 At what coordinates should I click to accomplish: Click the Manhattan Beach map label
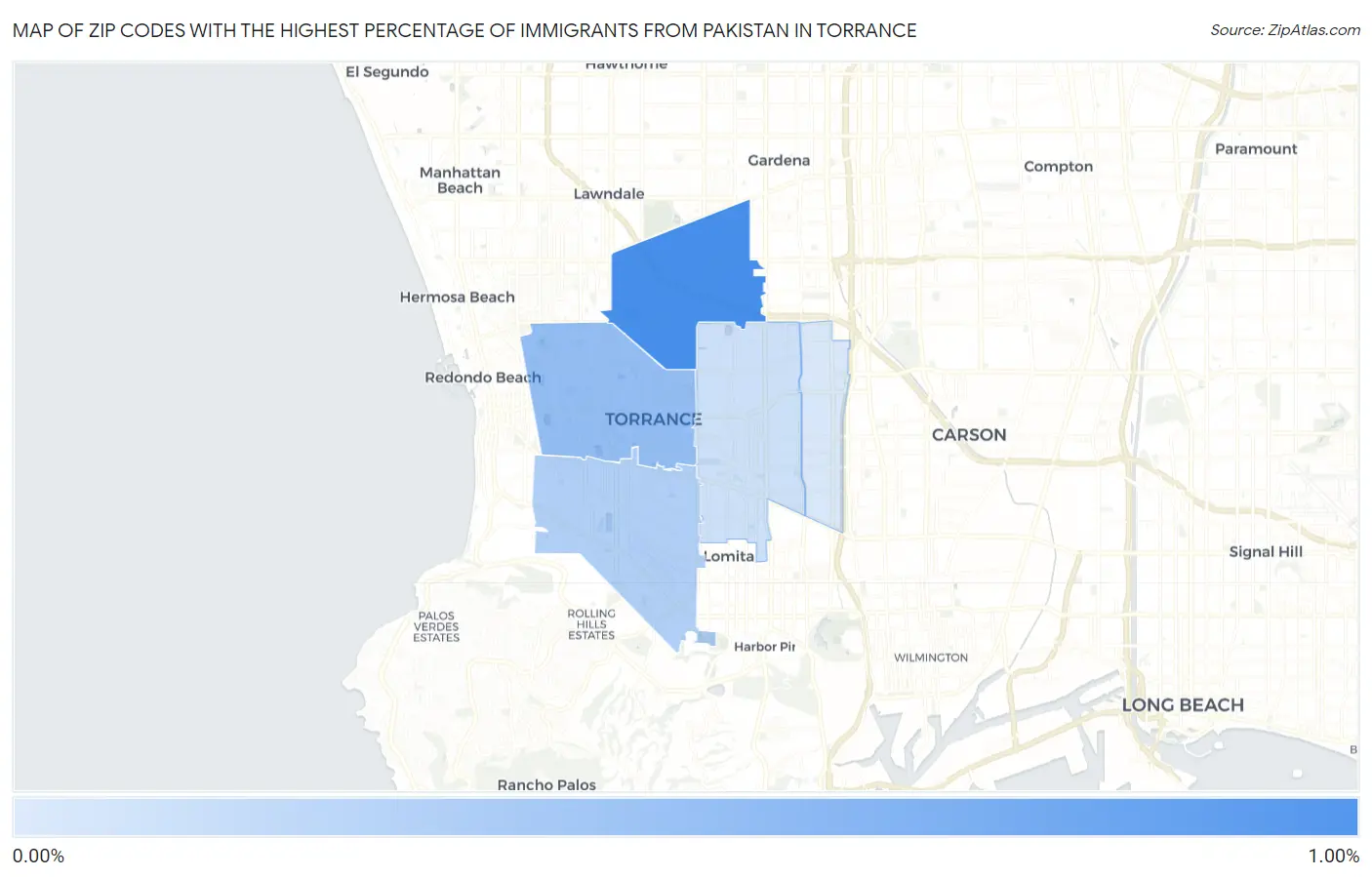tap(460, 180)
